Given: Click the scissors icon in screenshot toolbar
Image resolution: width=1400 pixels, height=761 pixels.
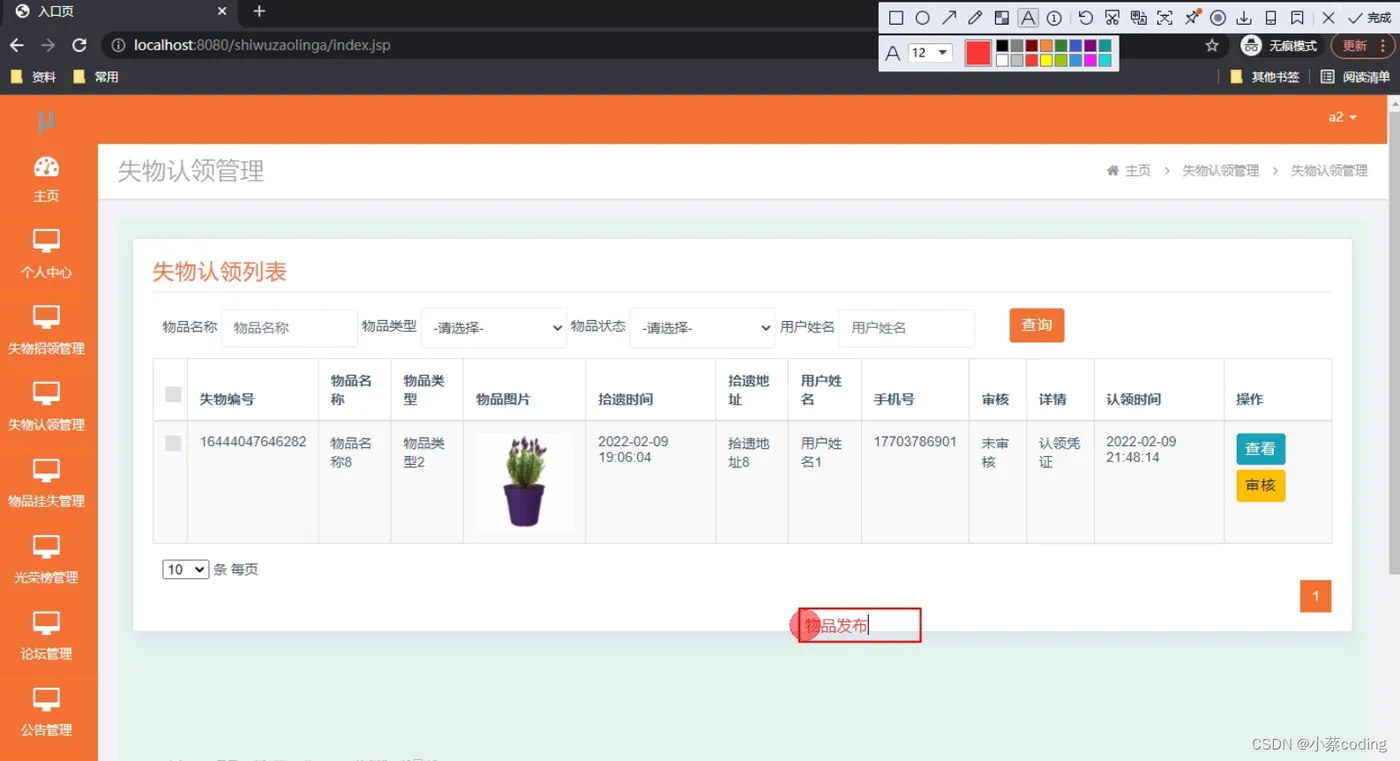Looking at the screenshot, I should pyautogui.click(x=1112, y=18).
